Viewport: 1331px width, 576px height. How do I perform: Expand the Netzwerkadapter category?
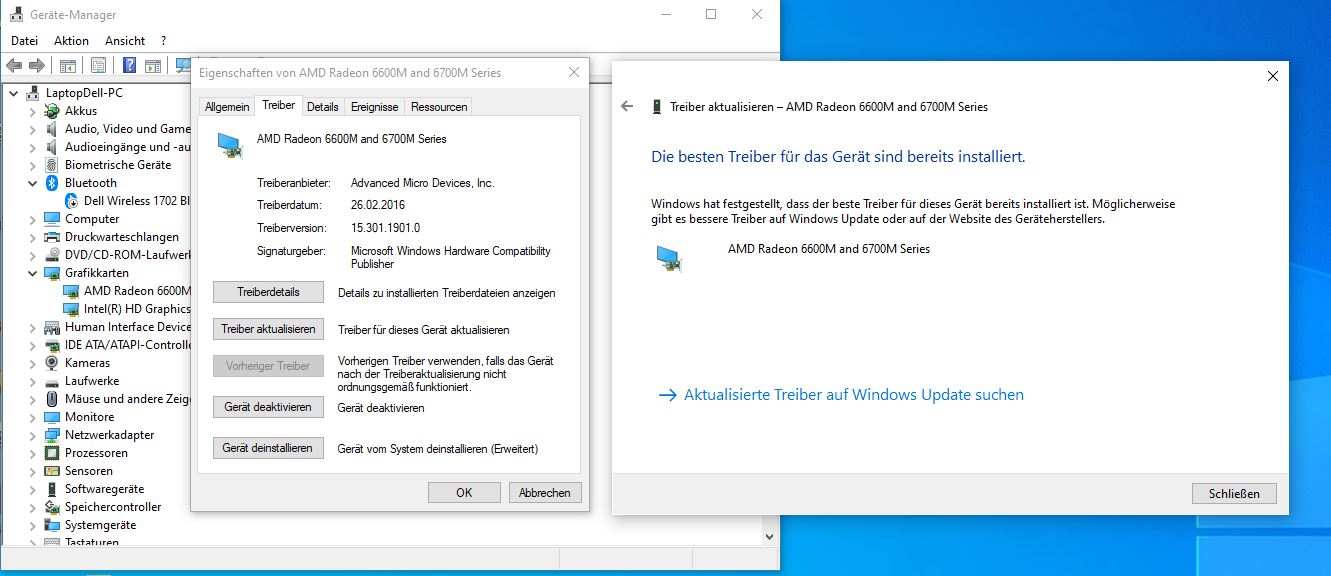coord(32,435)
